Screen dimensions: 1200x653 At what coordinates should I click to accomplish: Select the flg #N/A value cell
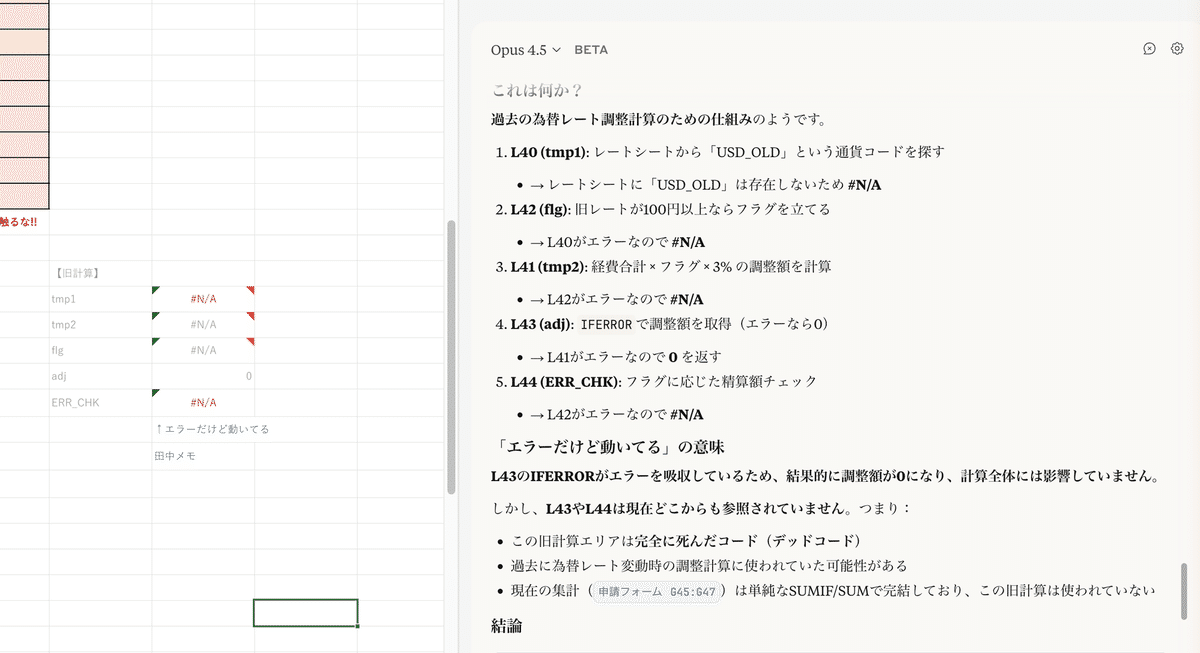pyautogui.click(x=203, y=351)
